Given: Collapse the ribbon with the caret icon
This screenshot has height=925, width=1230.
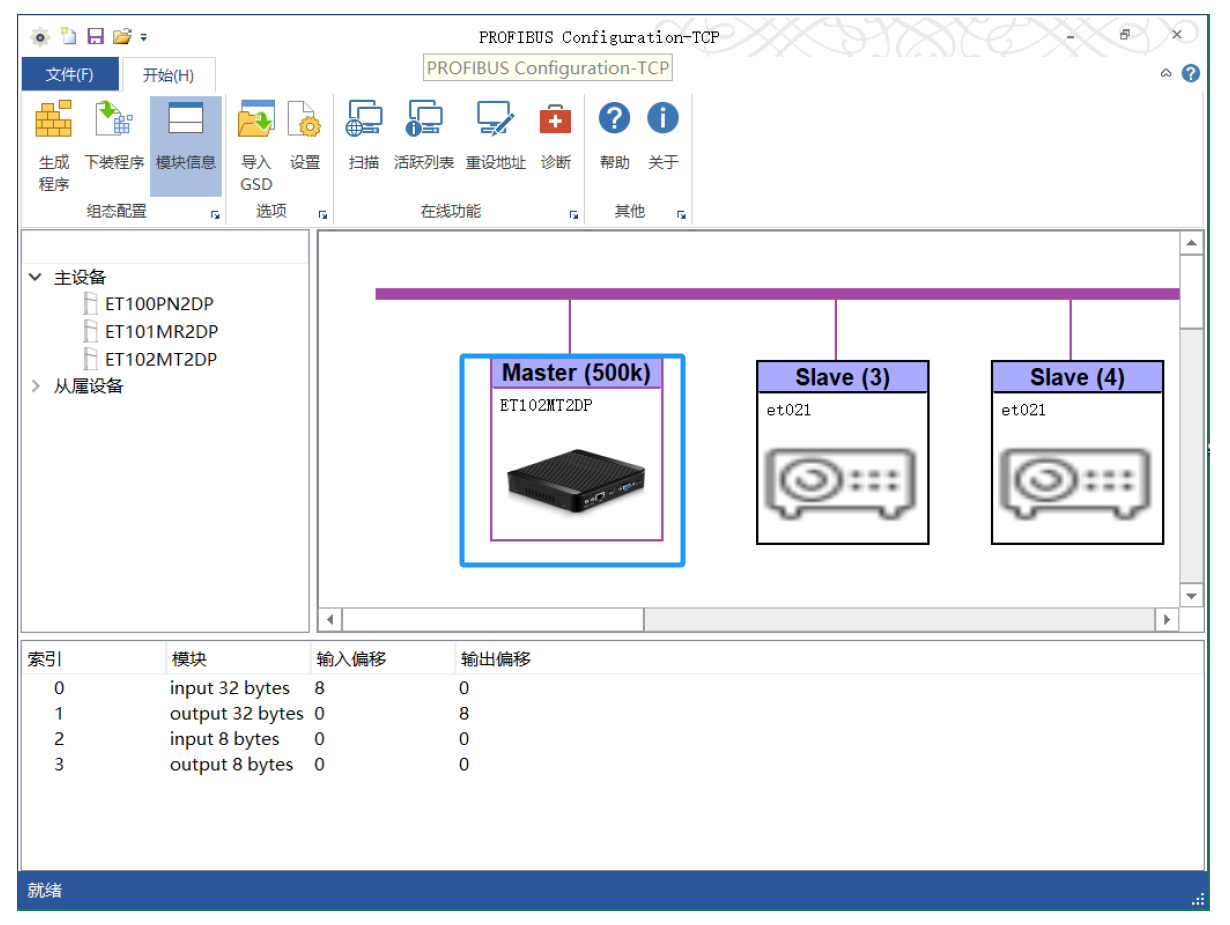Looking at the screenshot, I should [x=1166, y=73].
